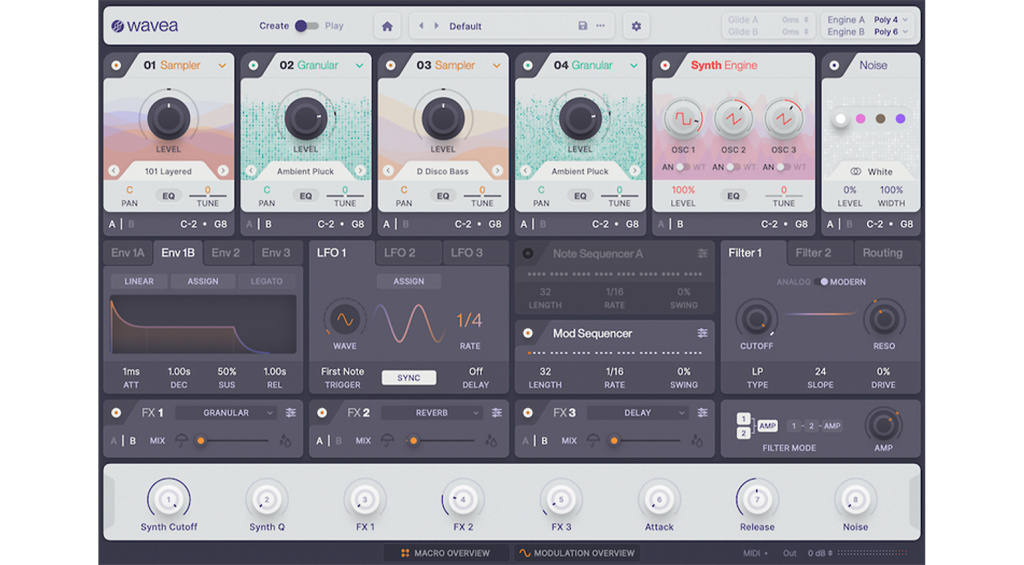Select next sample after 101 Layered
The width and height of the screenshot is (1024, 565).
click(223, 171)
